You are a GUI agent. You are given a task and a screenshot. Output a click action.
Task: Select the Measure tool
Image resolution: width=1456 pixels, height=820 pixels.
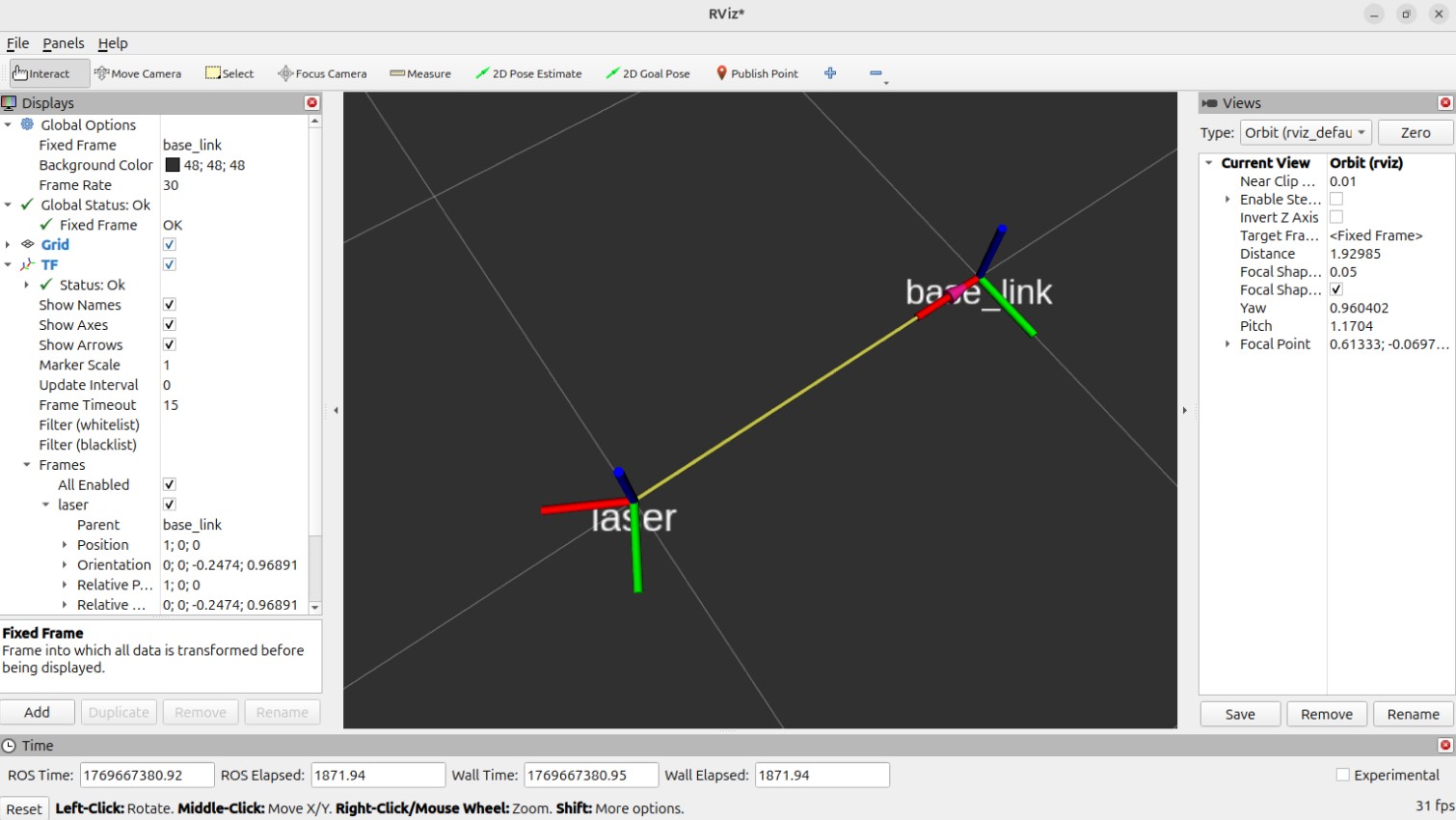pyautogui.click(x=420, y=72)
